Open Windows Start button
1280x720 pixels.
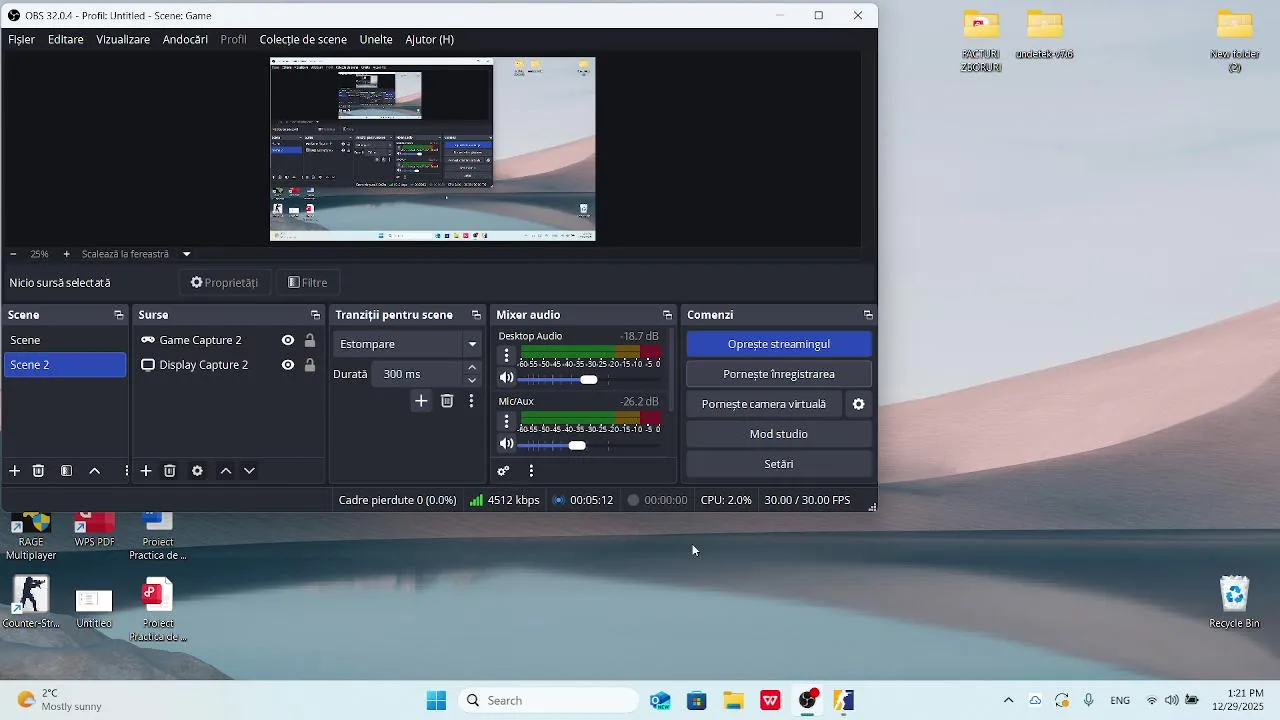[x=436, y=700]
